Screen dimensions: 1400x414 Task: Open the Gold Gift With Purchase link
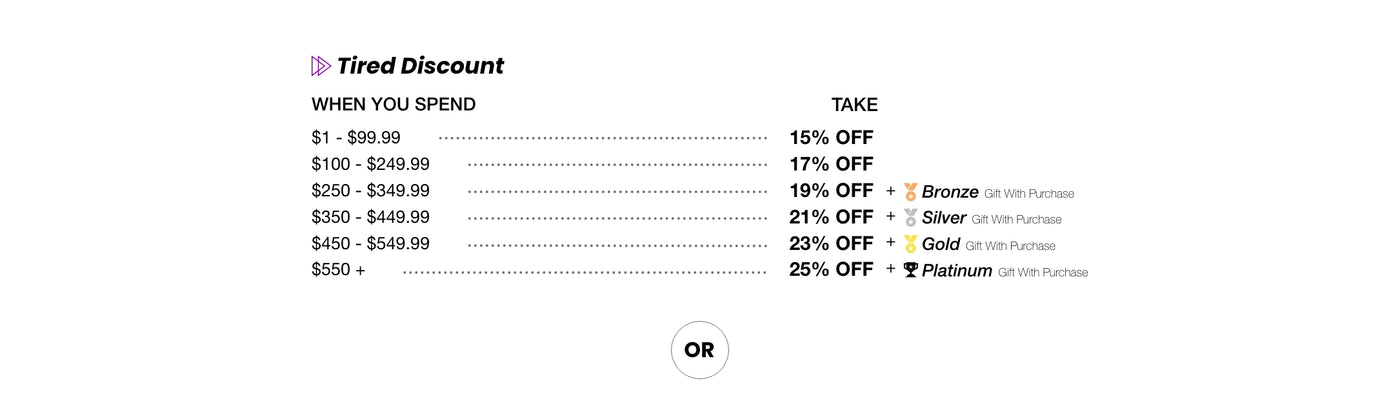[x=1010, y=245]
